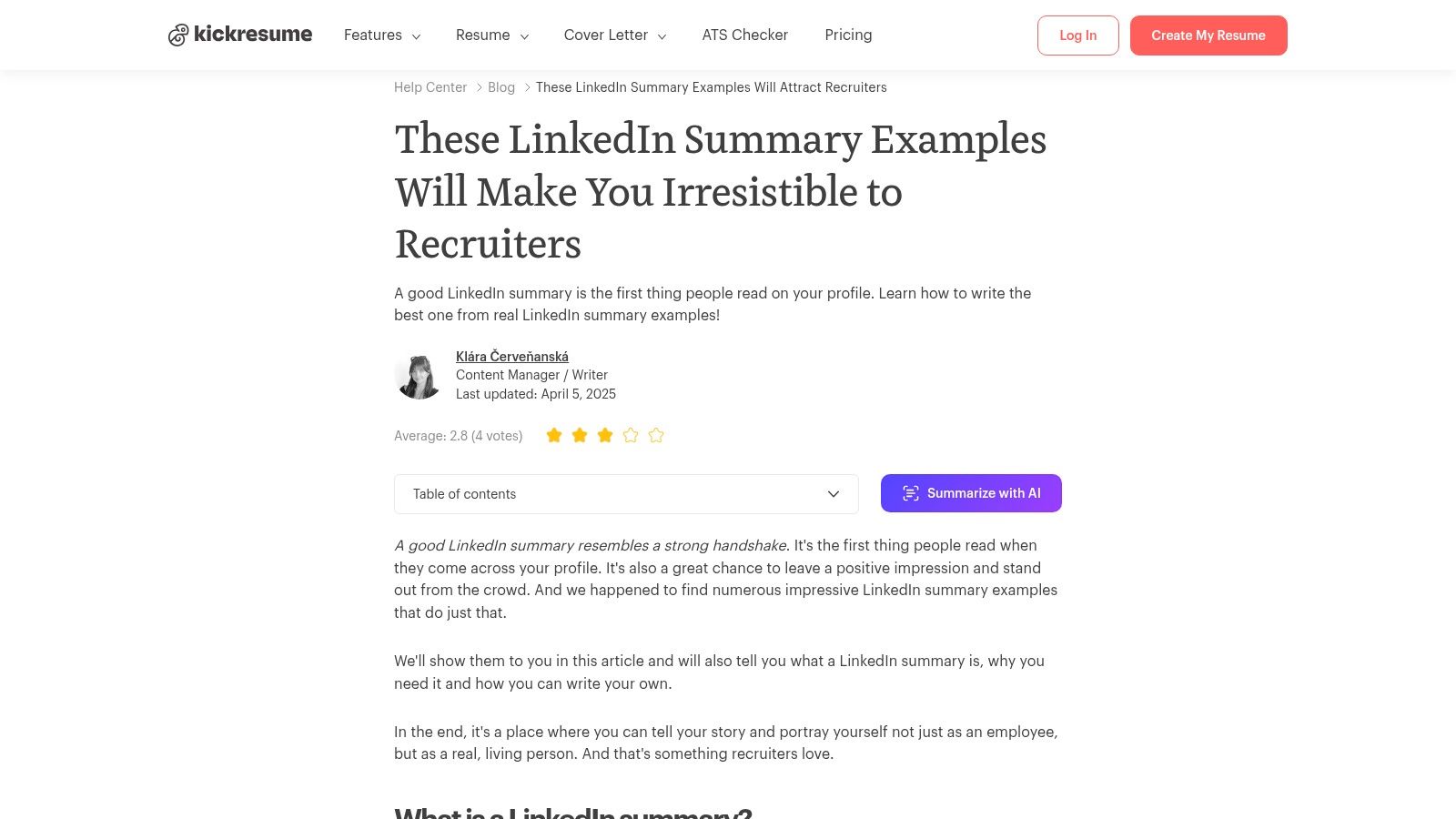Click the fifth empty rating star
The image size is (1456, 819).
pos(655,435)
